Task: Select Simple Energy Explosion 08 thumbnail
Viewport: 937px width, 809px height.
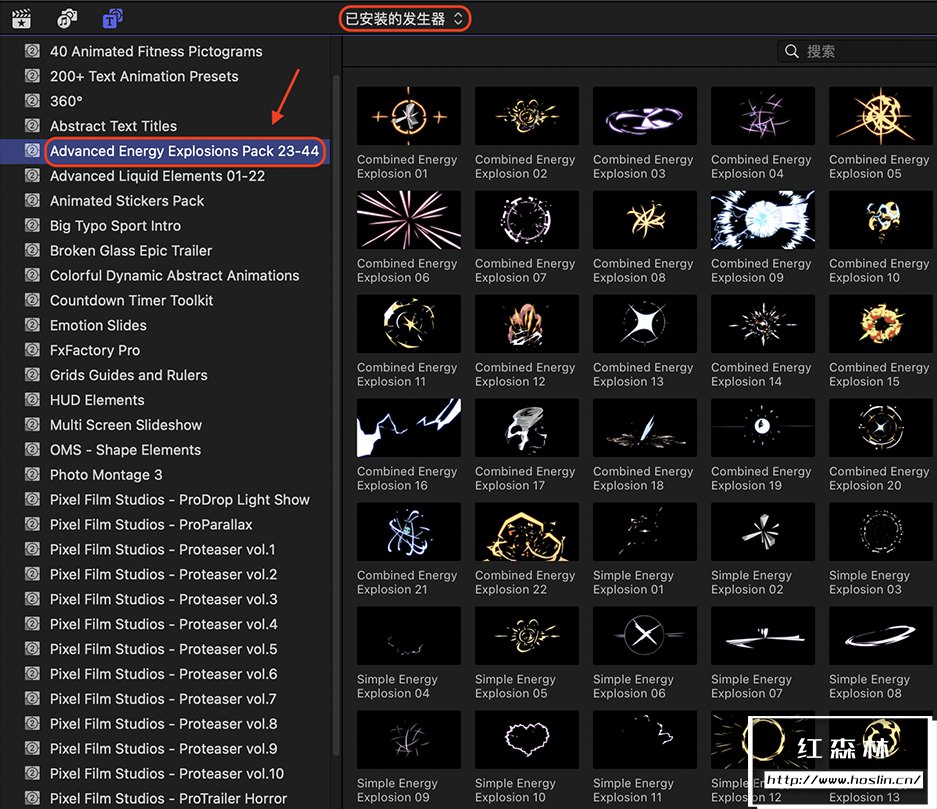Action: coord(881,636)
